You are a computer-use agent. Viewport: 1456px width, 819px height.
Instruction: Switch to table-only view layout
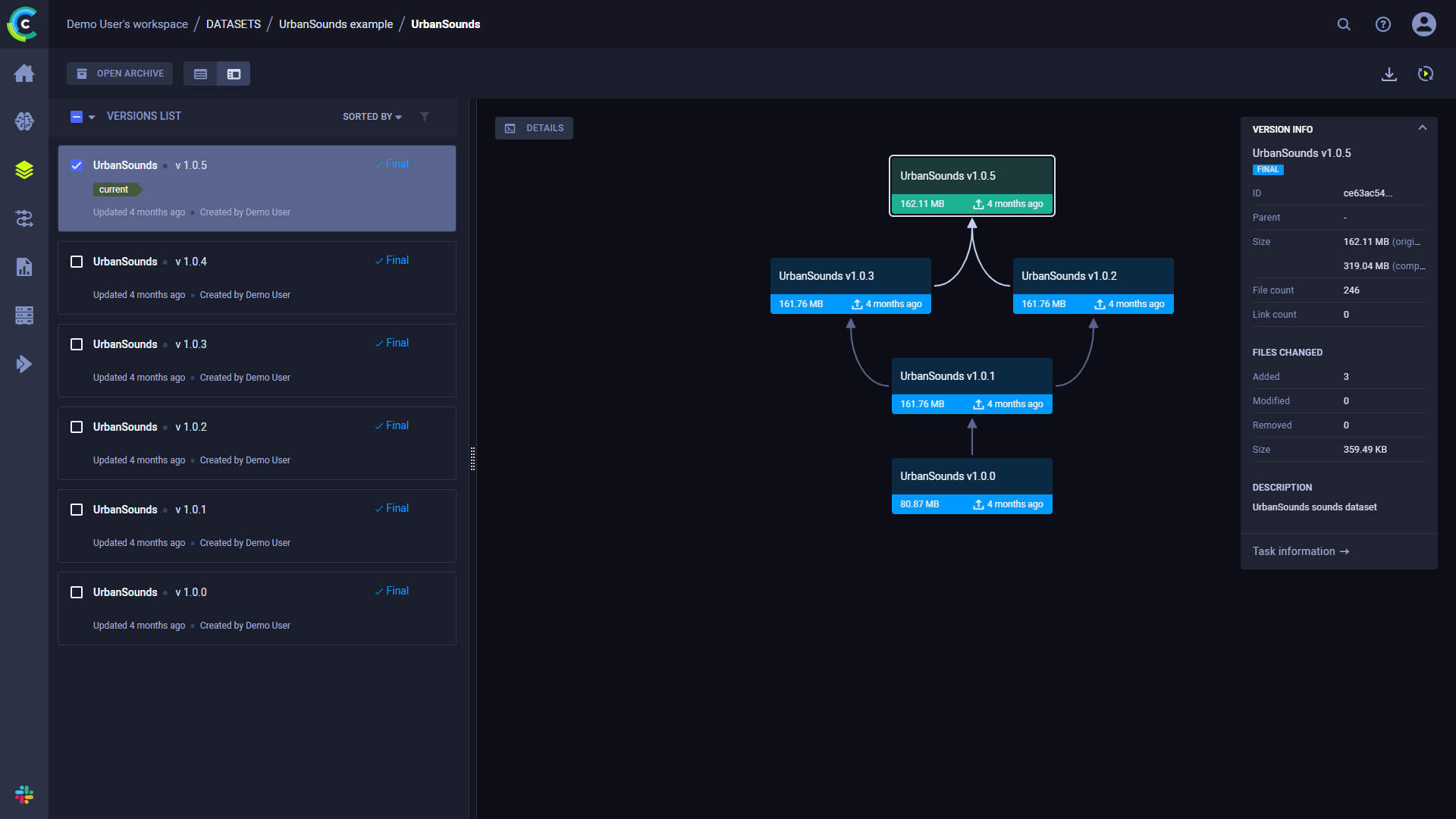click(200, 74)
